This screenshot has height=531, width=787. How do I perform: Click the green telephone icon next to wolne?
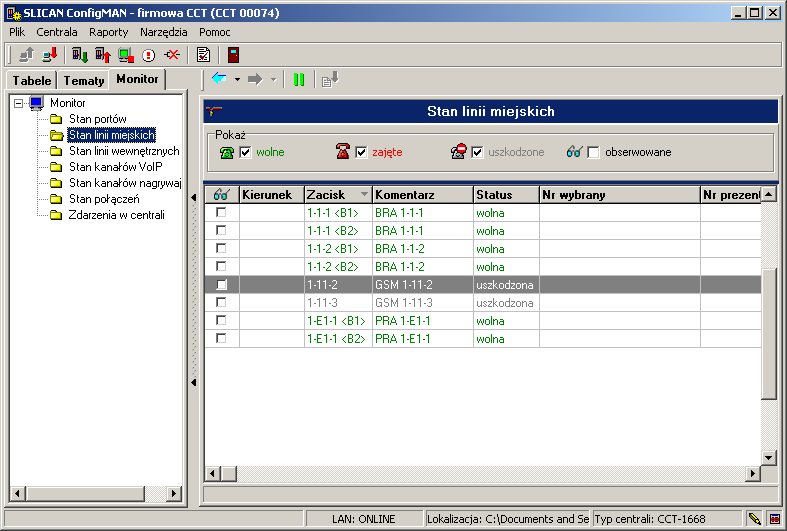pyautogui.click(x=227, y=153)
